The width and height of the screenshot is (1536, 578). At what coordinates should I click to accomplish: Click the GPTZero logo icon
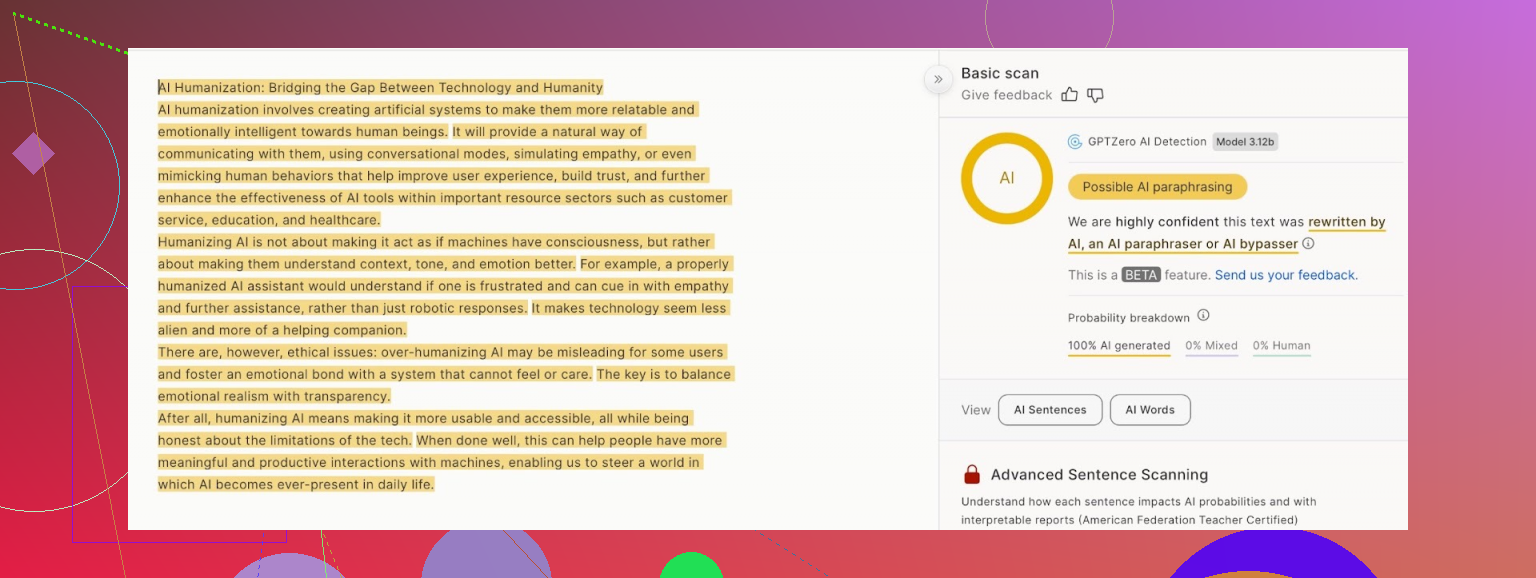[1075, 142]
